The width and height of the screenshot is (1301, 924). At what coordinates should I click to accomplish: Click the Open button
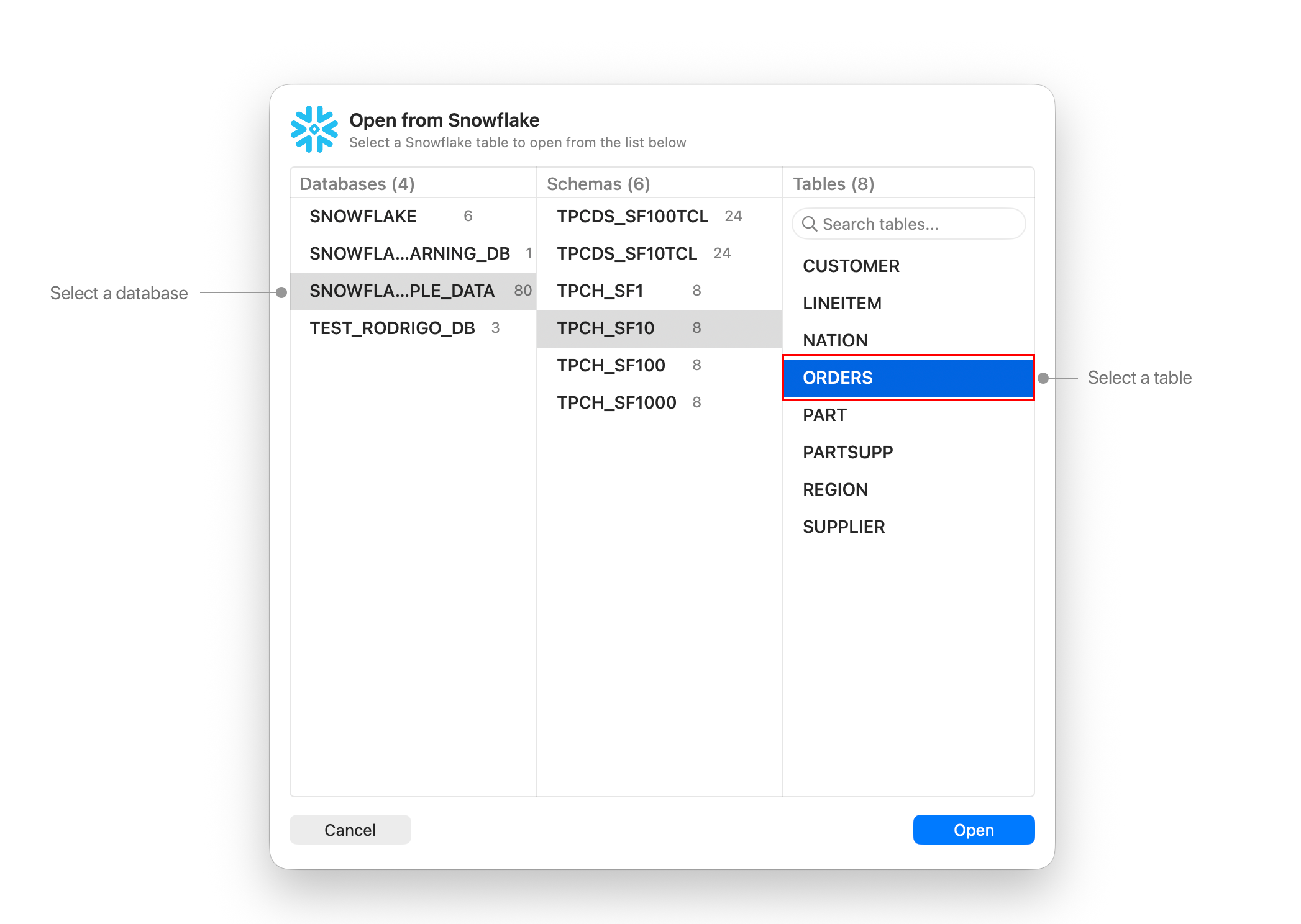(x=974, y=830)
